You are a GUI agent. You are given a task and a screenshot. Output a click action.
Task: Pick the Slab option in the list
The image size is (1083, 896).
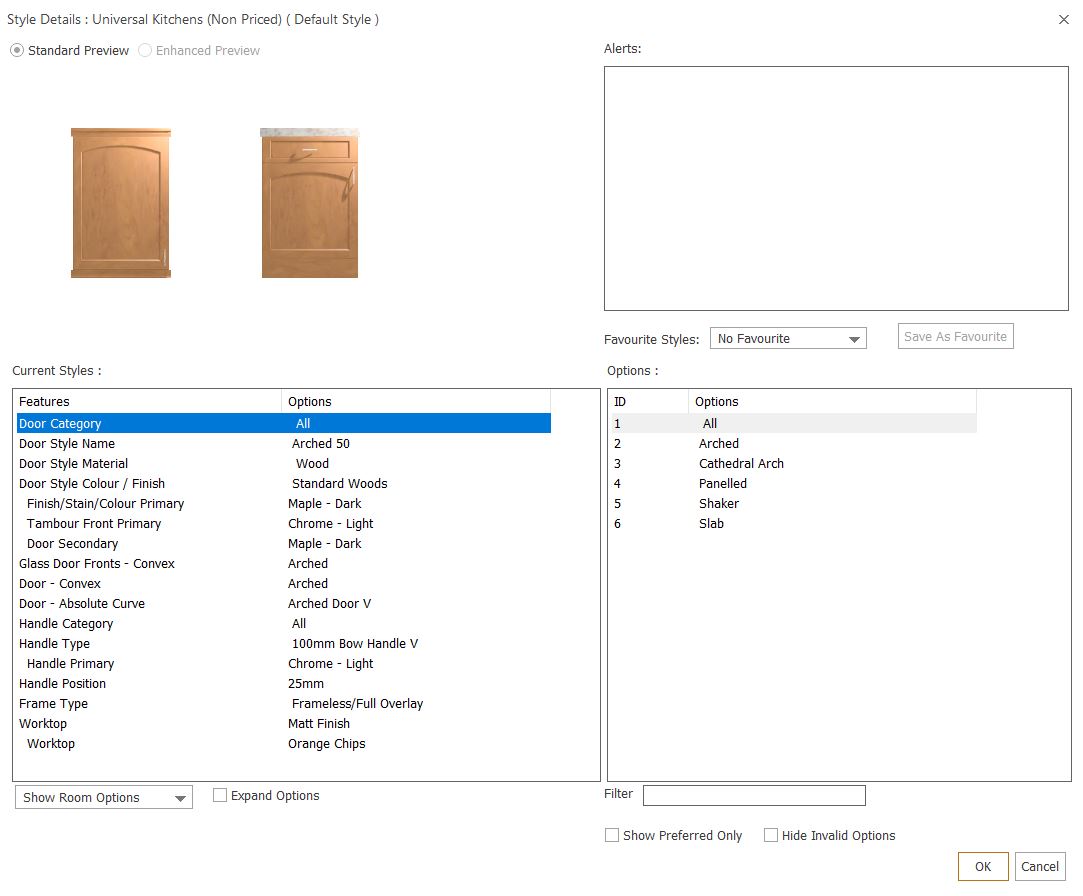click(711, 524)
